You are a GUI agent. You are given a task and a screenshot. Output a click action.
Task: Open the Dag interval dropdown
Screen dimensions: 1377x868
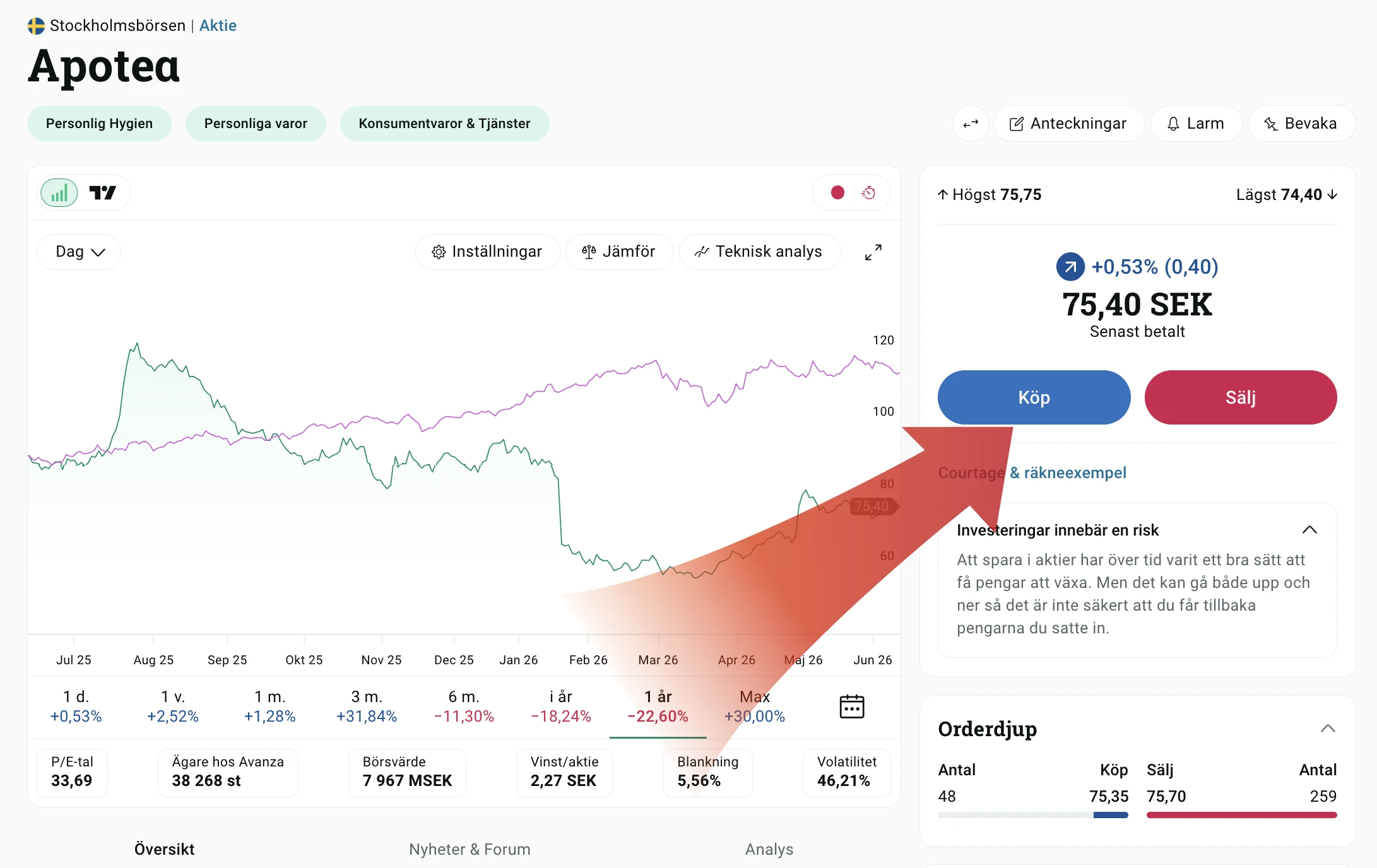coord(80,252)
